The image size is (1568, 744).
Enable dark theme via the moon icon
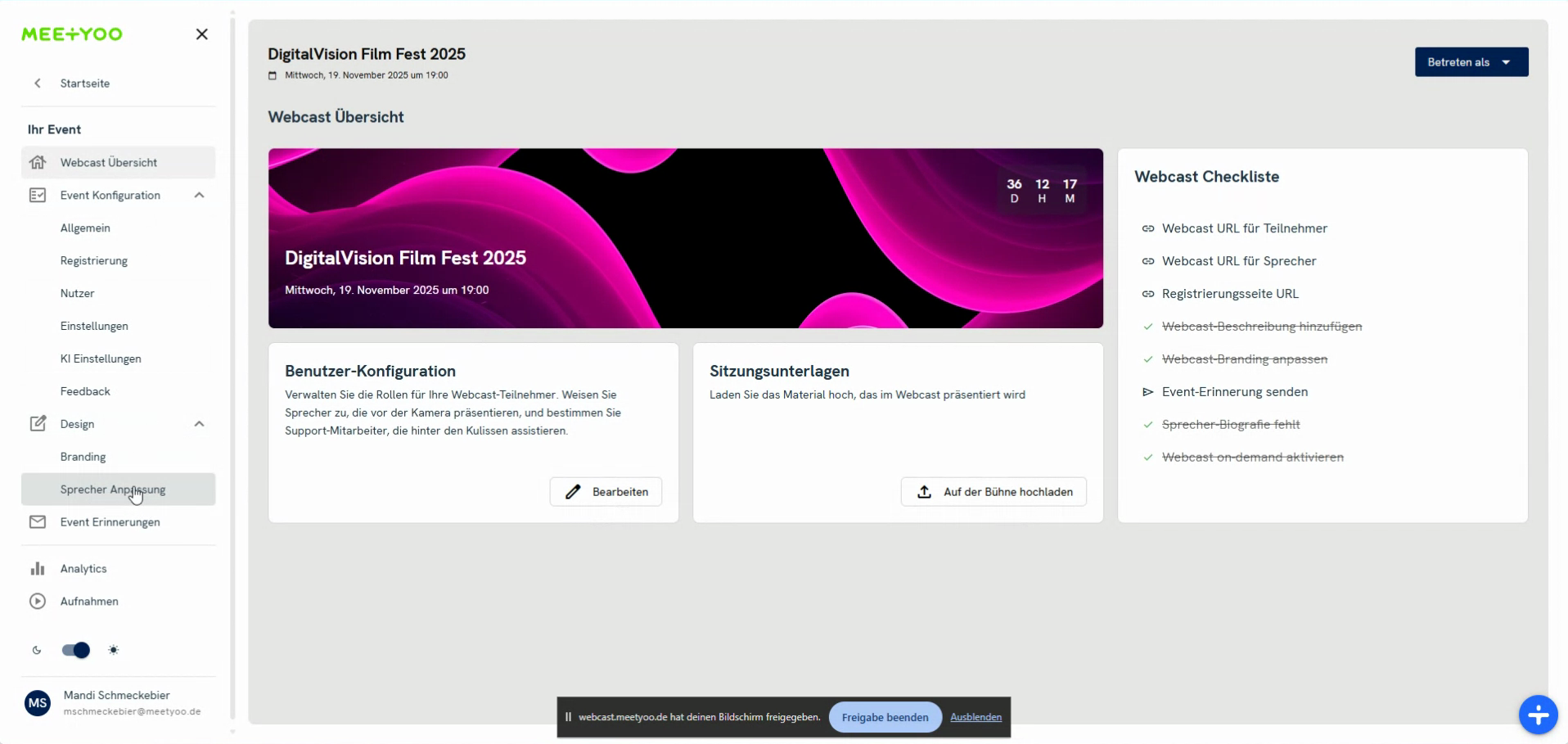(36, 650)
